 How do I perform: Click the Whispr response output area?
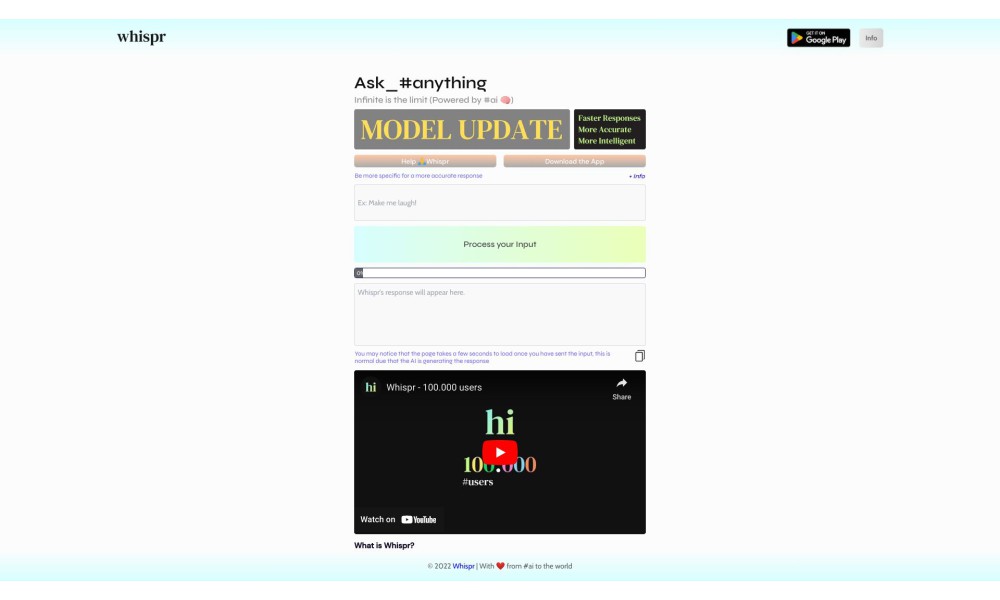499,314
